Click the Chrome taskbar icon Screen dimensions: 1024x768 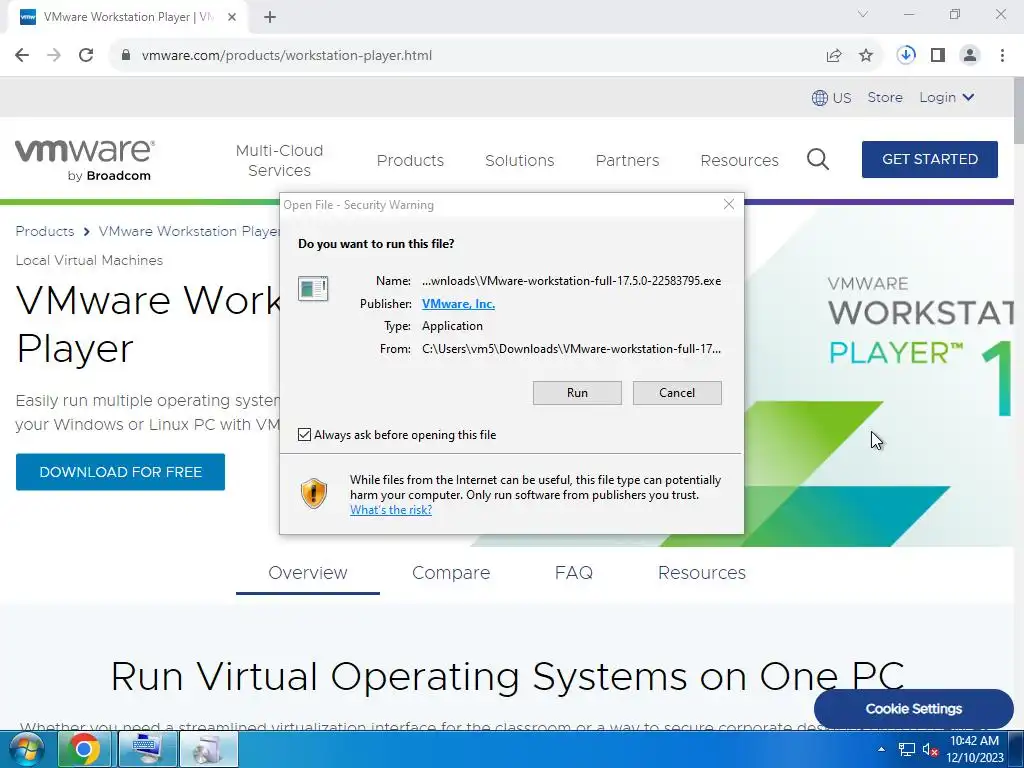84,749
